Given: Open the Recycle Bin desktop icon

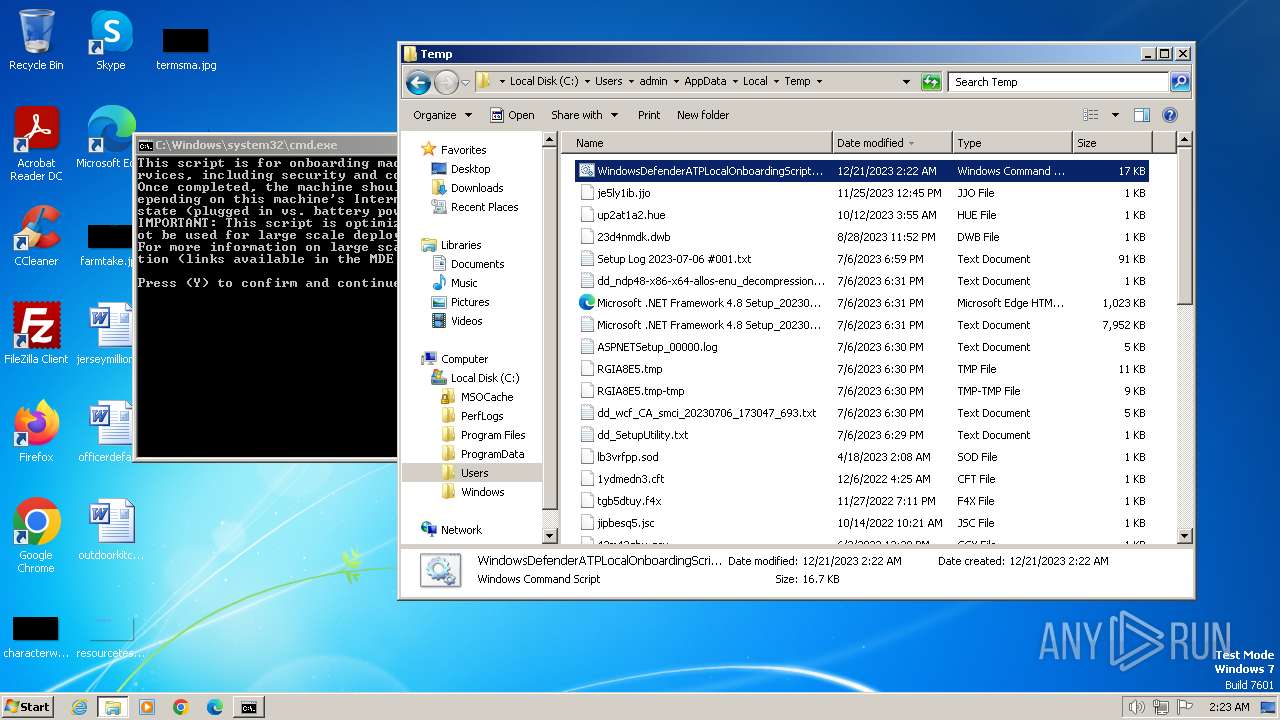Looking at the screenshot, I should point(36,40).
